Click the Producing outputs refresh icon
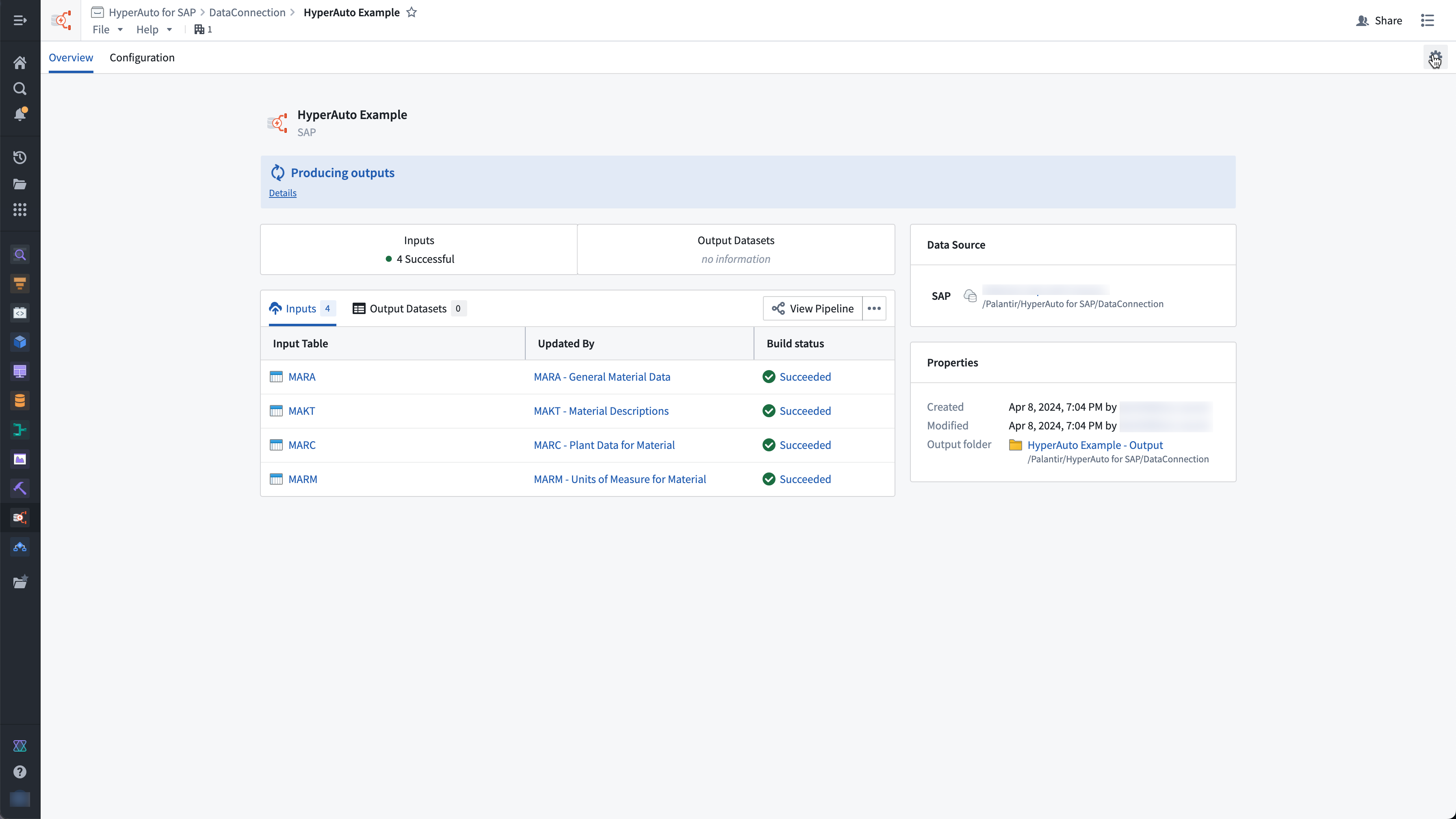Viewport: 1456px width, 819px height. [x=277, y=173]
